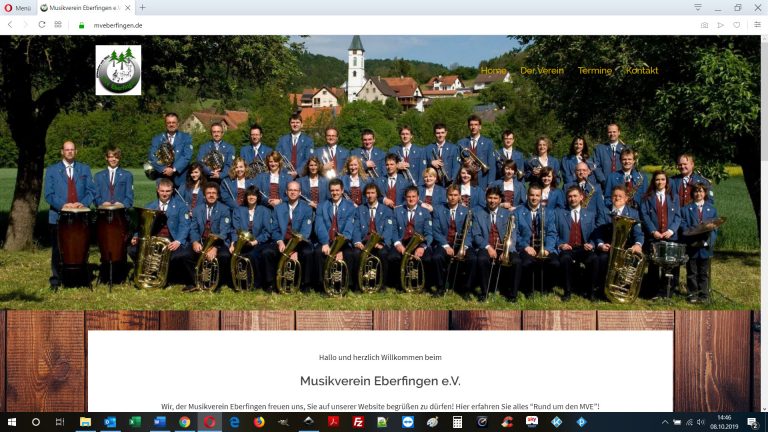Image resolution: width=768 pixels, height=432 pixels.
Task: Bookmark the page with heart icon
Action: point(737,25)
